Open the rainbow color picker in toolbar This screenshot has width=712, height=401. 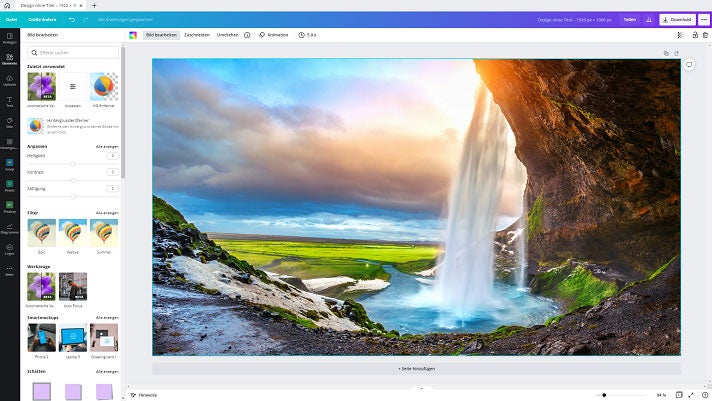(133, 35)
